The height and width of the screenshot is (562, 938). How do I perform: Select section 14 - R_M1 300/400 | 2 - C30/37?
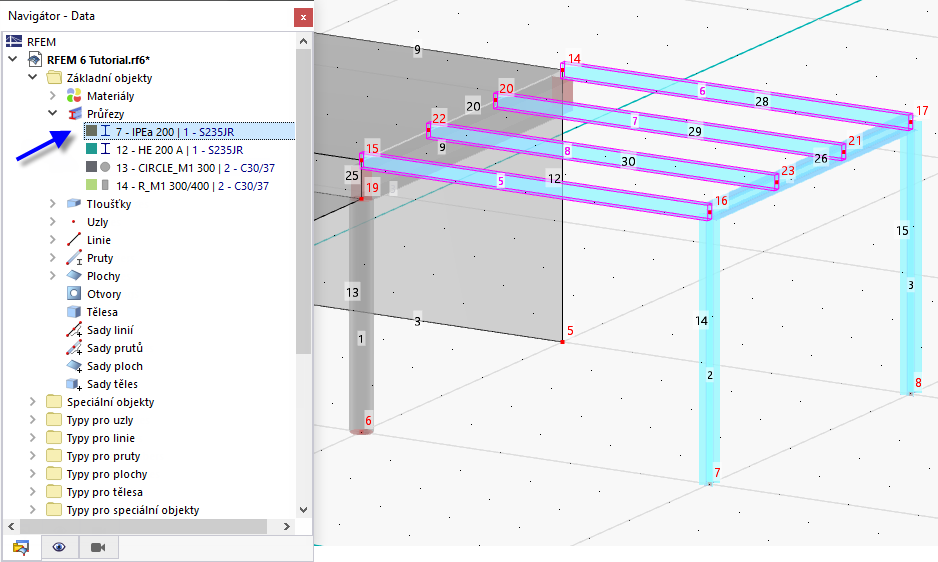pyautogui.click(x=193, y=186)
